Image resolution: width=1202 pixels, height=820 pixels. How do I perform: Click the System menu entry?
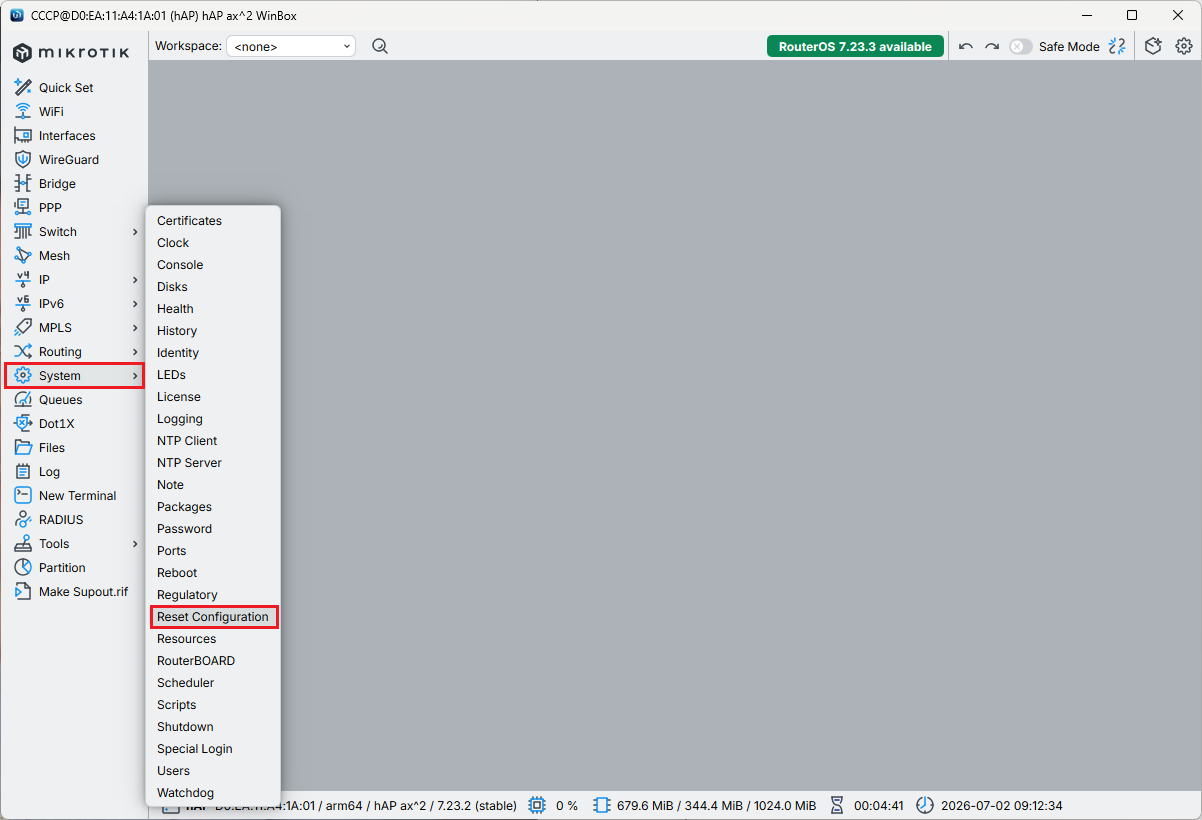(x=75, y=376)
